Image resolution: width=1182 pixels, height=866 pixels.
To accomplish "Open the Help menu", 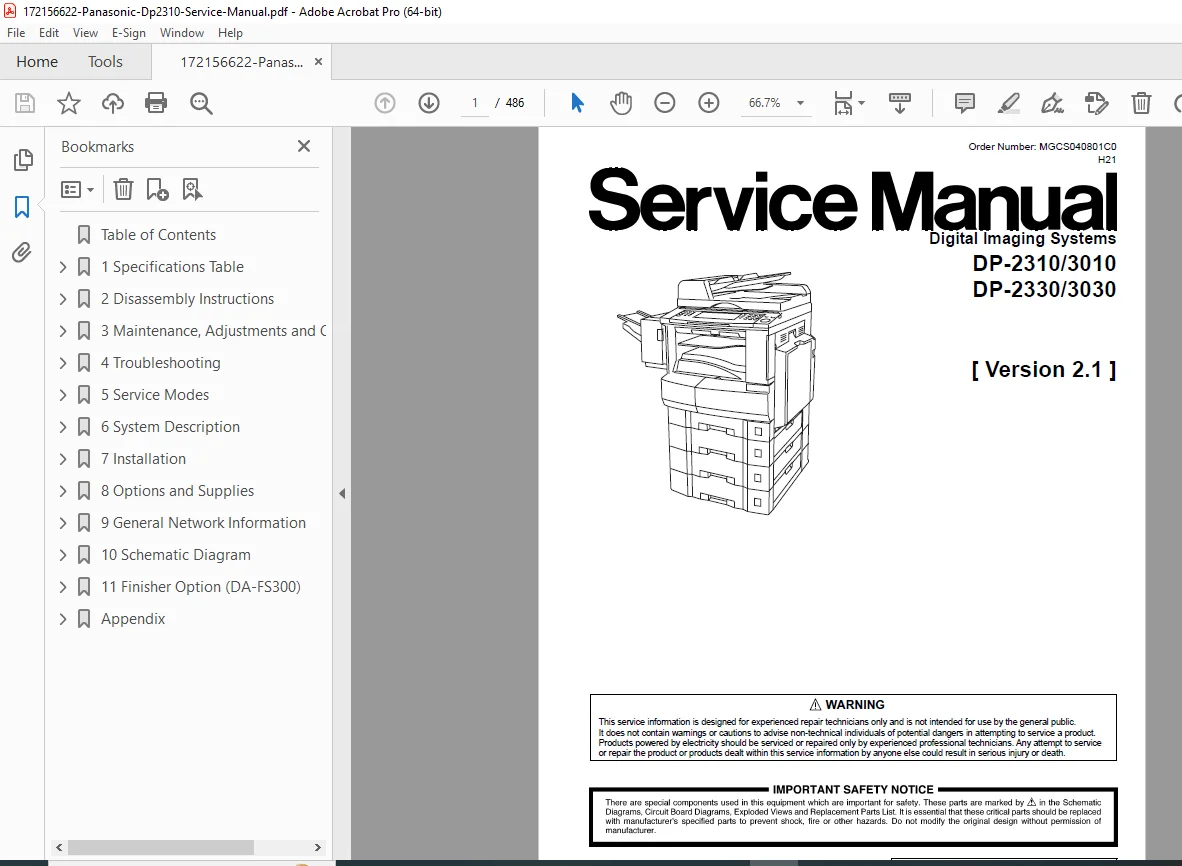I will pyautogui.click(x=230, y=33).
